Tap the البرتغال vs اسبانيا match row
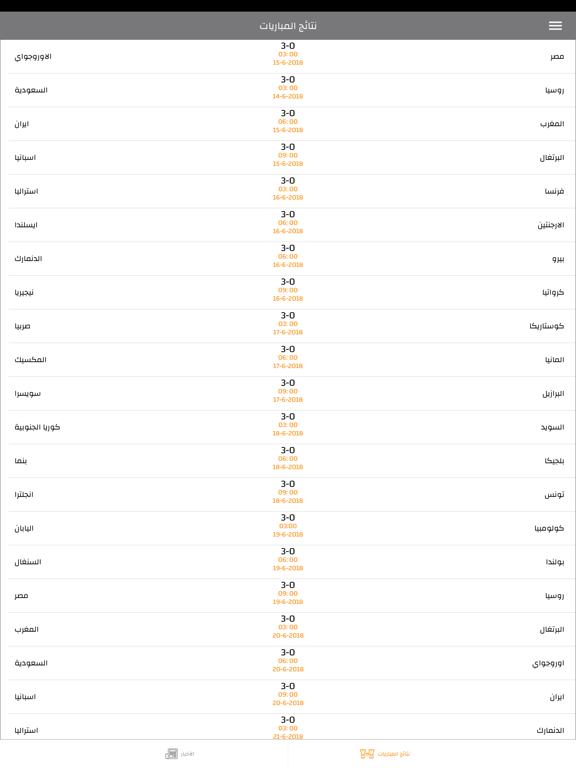This screenshot has height=768, width=576. [x=288, y=158]
